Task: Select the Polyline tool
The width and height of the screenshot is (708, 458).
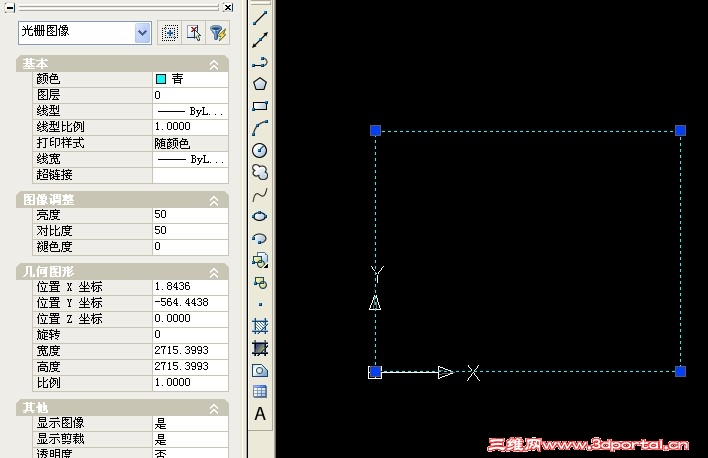Action: coord(260,62)
